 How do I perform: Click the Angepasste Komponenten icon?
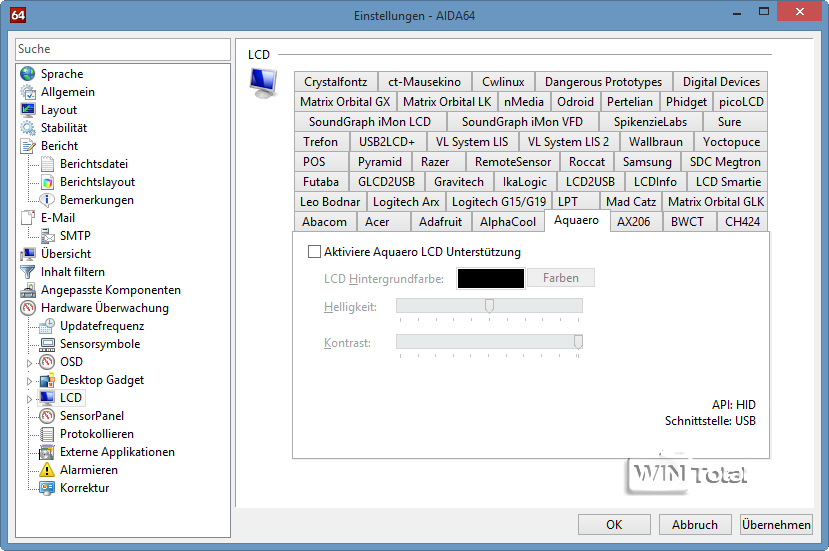(x=27, y=290)
